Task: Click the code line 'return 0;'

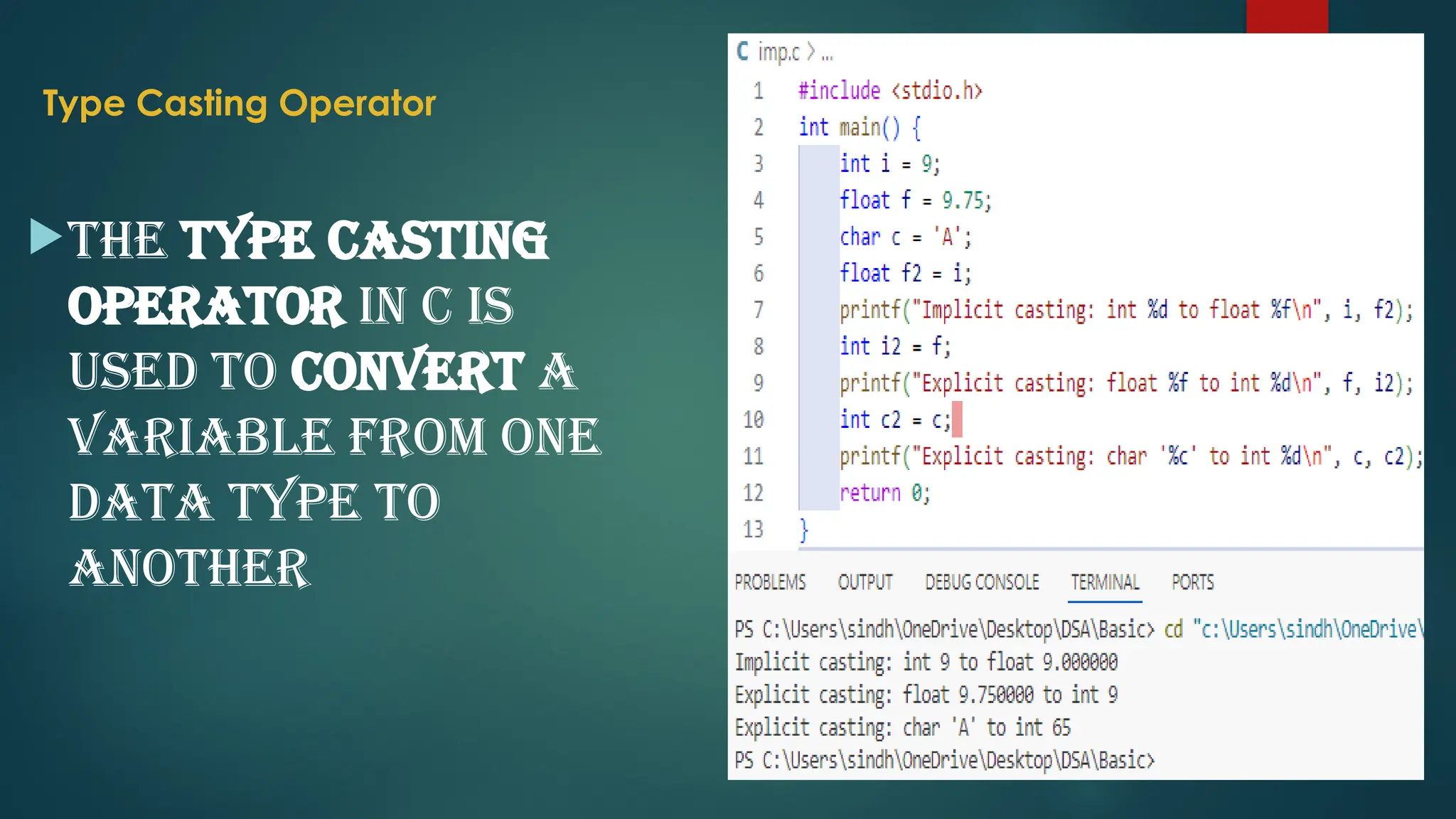Action: click(x=884, y=493)
